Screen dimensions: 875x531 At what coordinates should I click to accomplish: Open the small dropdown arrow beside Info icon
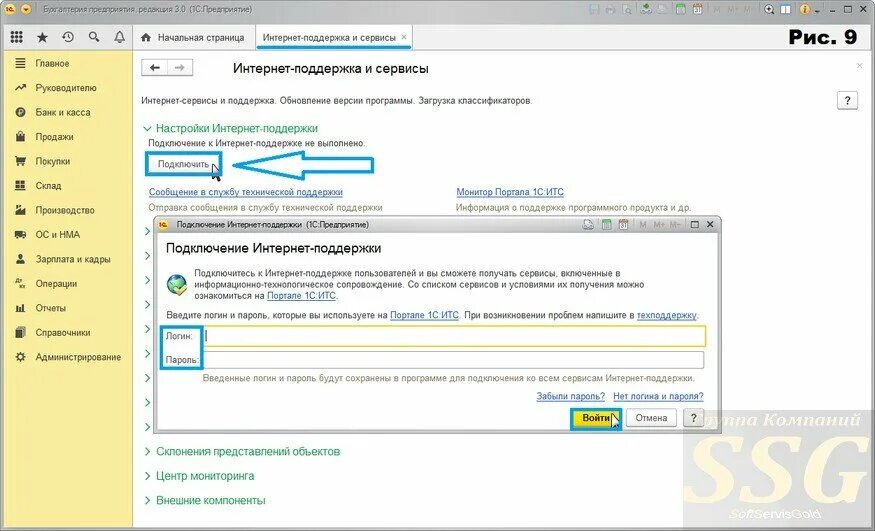[x=817, y=11]
